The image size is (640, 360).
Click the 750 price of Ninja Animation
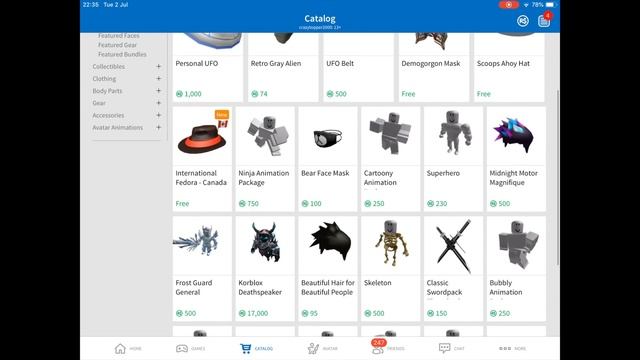click(x=249, y=203)
